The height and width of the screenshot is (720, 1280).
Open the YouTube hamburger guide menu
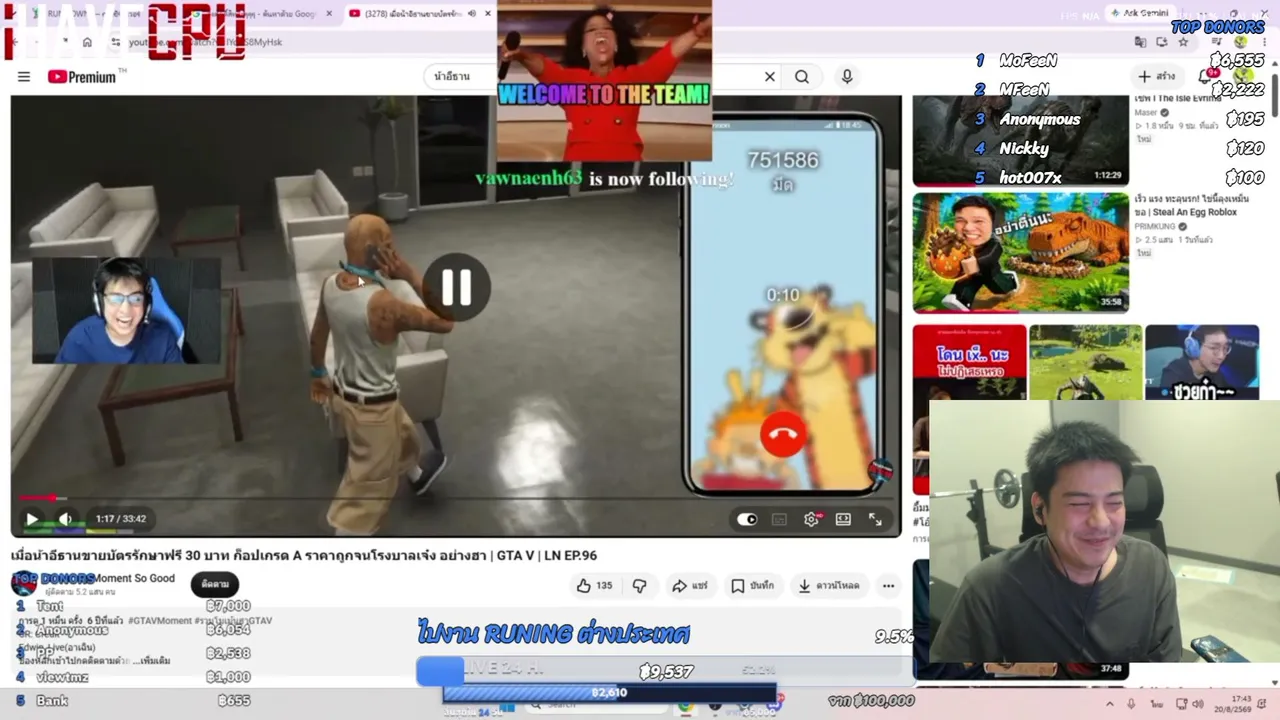pyautogui.click(x=24, y=77)
